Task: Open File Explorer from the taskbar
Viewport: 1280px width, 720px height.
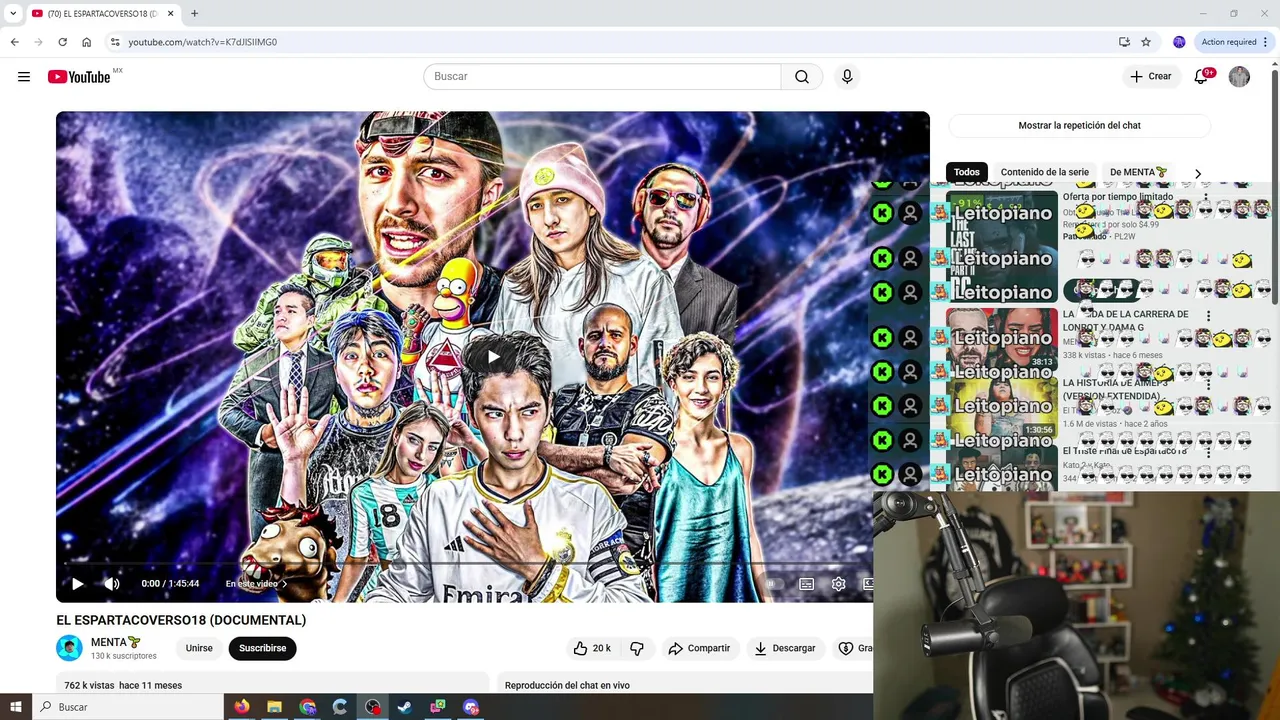Action: 274,707
